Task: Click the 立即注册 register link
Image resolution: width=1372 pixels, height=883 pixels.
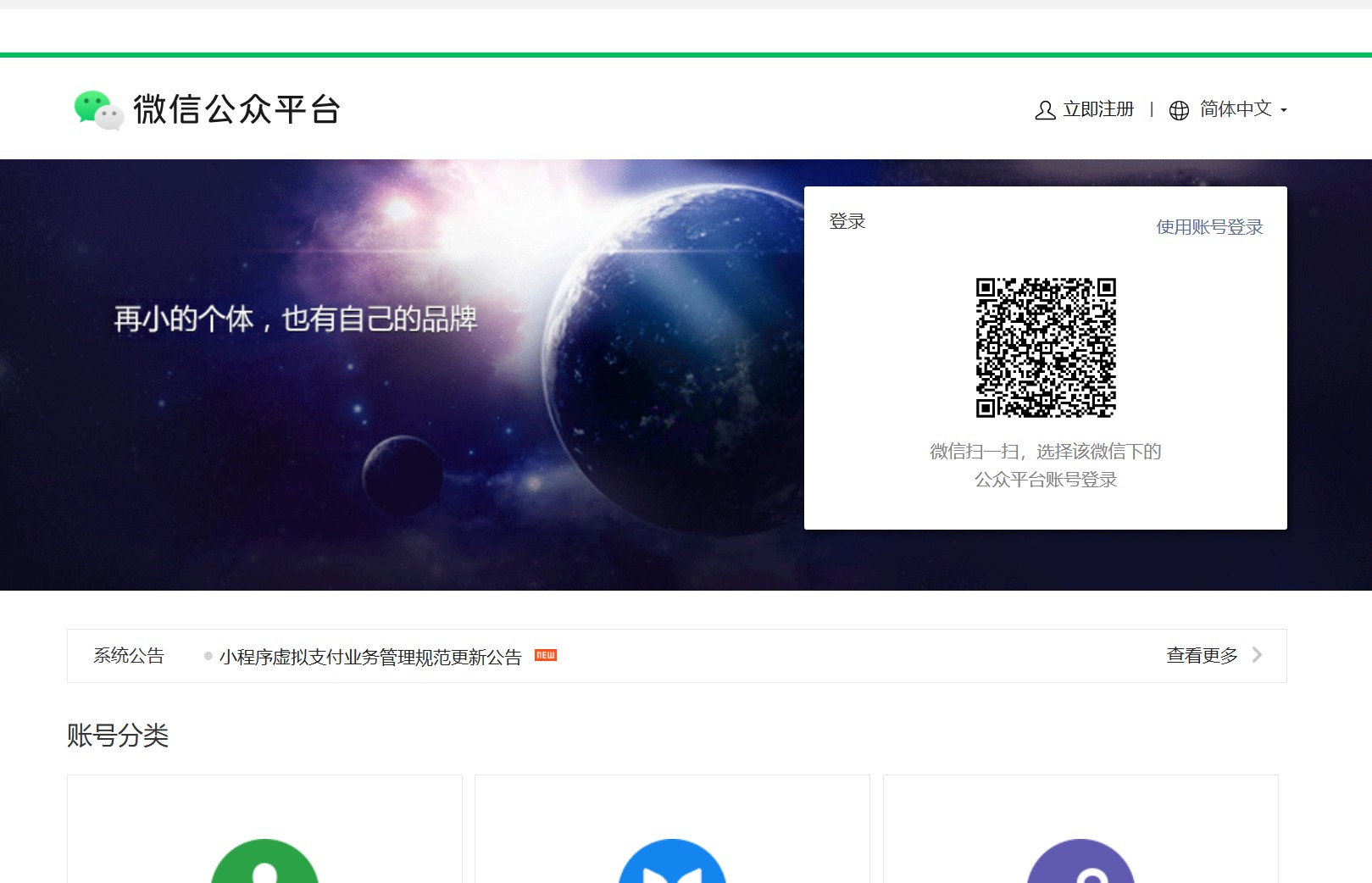Action: [1098, 109]
